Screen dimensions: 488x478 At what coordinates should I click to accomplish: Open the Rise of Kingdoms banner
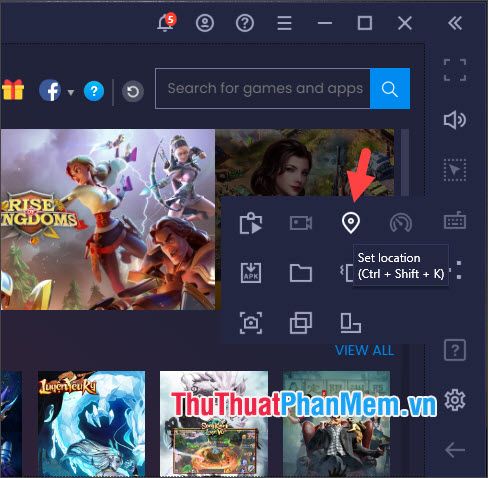coord(108,220)
